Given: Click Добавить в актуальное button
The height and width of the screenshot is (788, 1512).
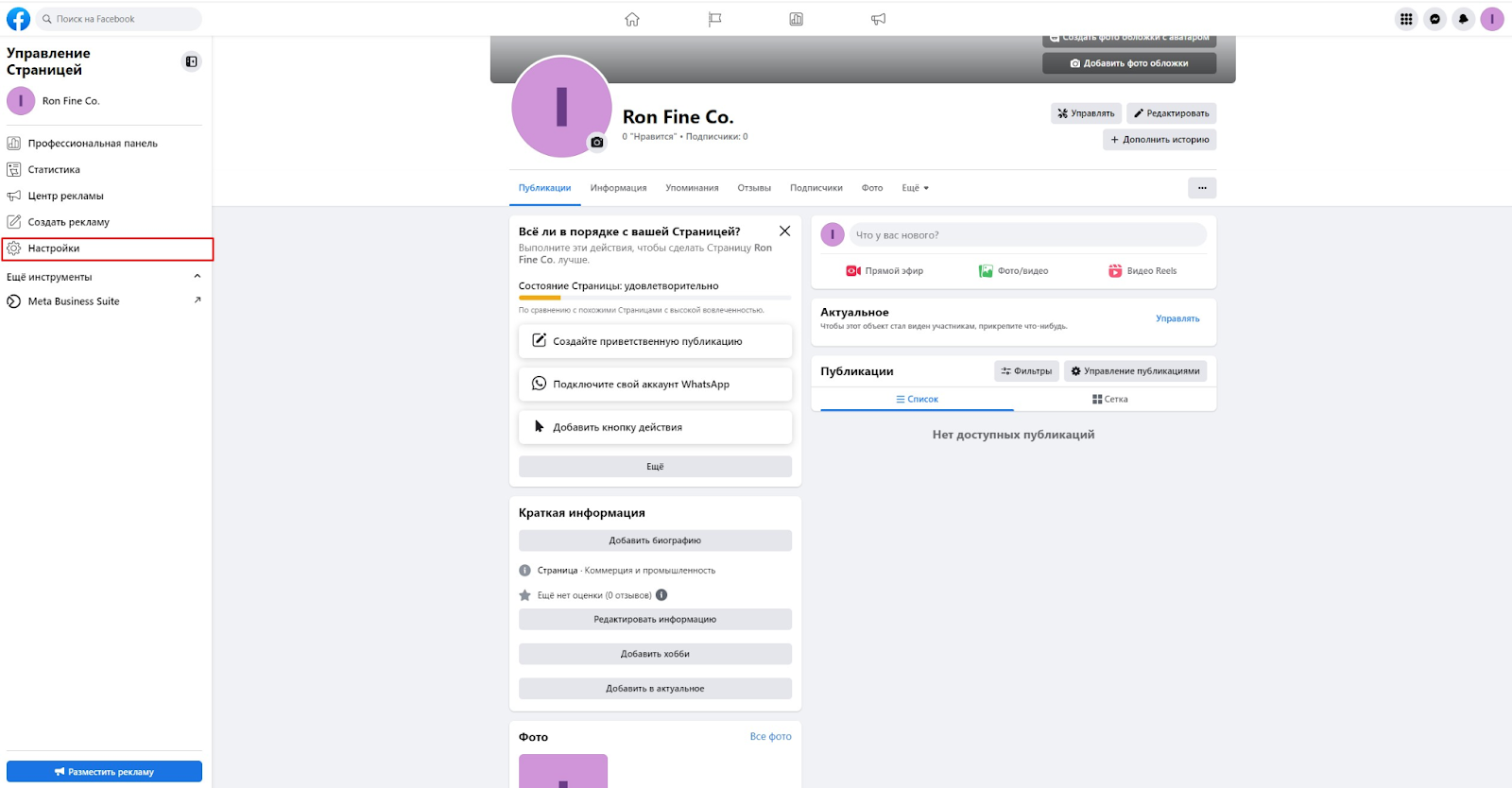Looking at the screenshot, I should tap(655, 689).
